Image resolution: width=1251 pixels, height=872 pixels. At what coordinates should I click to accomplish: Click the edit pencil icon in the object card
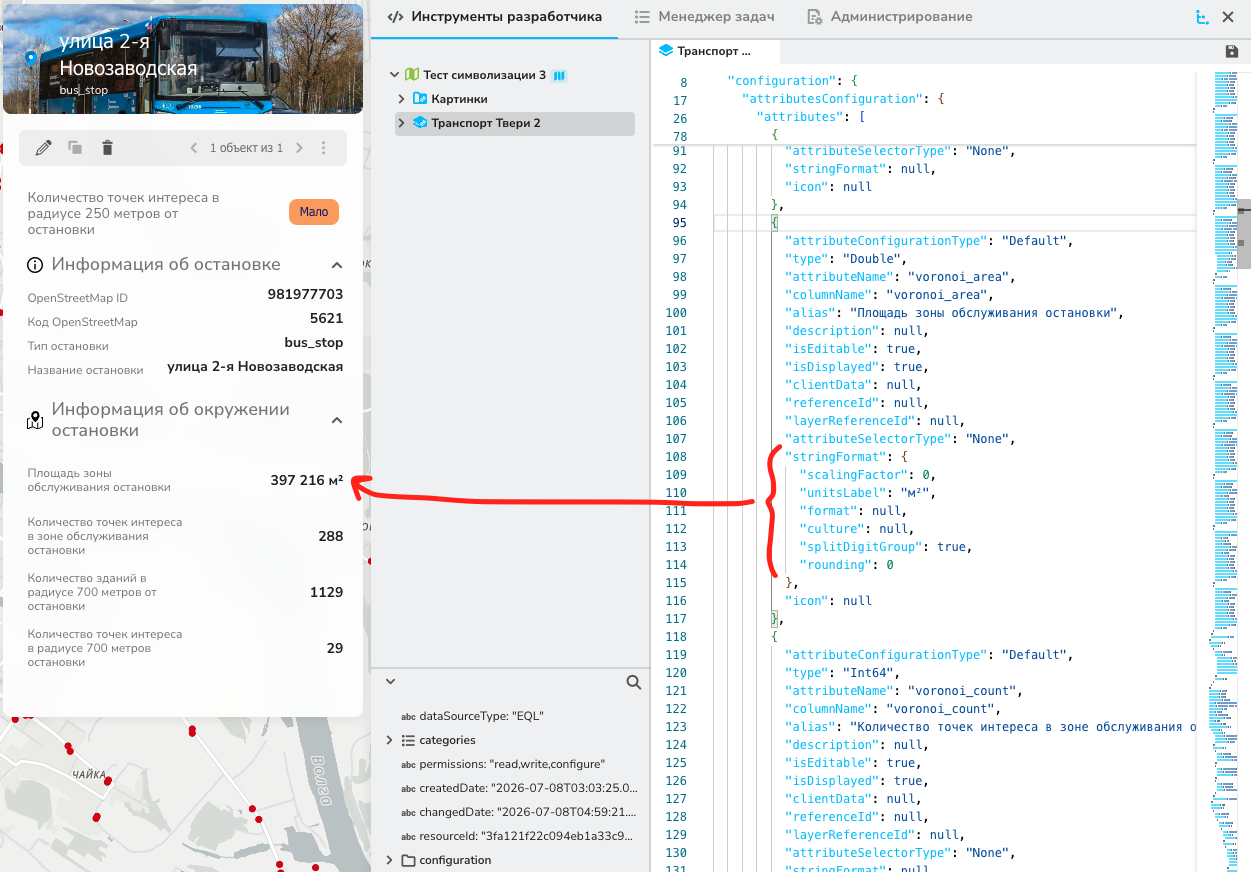click(x=43, y=148)
